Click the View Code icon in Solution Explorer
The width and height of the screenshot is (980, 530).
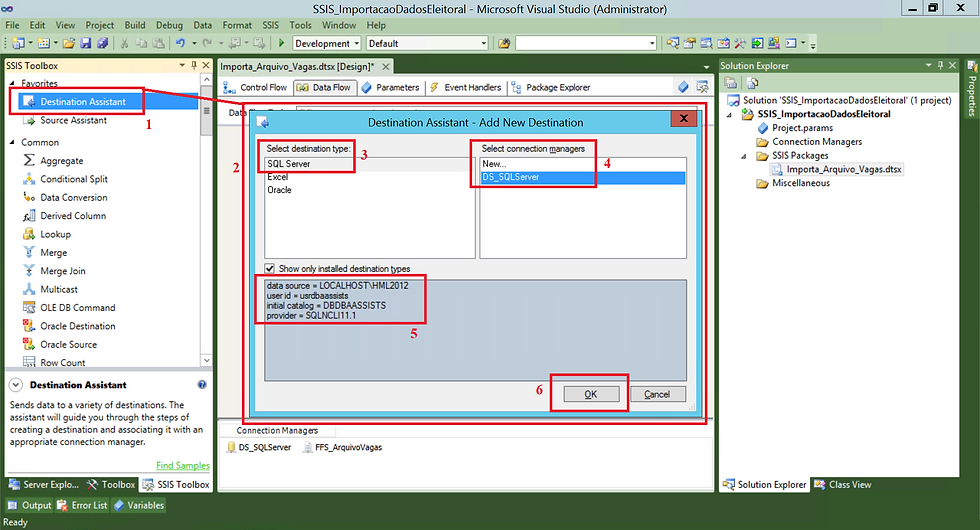752,83
